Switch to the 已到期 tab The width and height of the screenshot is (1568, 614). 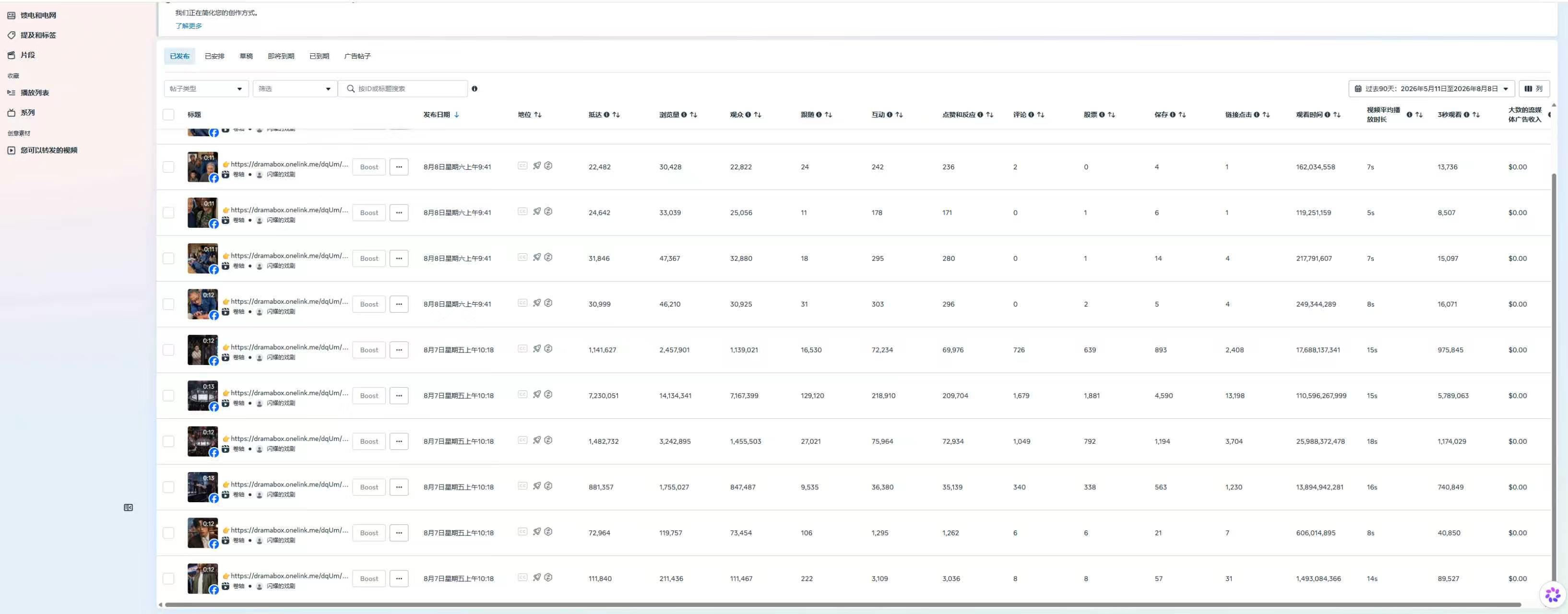319,56
